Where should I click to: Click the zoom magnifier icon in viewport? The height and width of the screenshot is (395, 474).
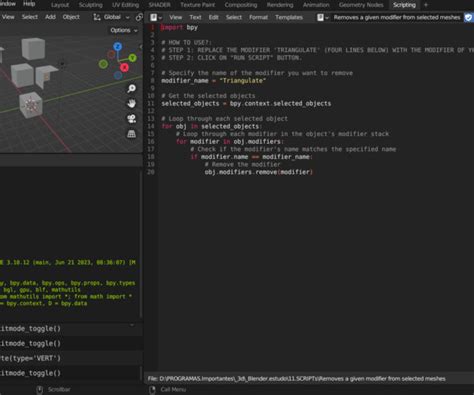132,88
